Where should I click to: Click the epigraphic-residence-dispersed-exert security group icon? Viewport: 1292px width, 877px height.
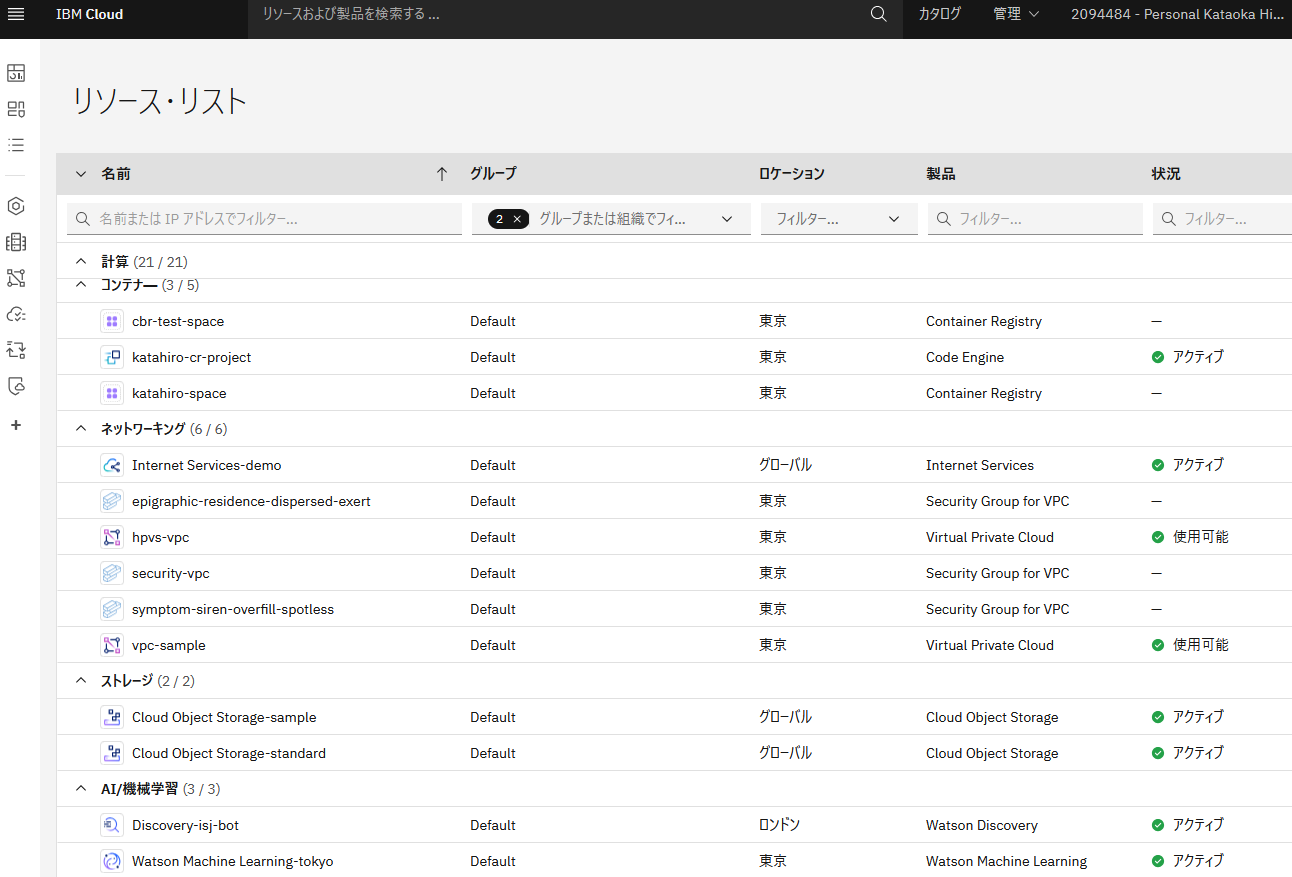click(x=112, y=501)
